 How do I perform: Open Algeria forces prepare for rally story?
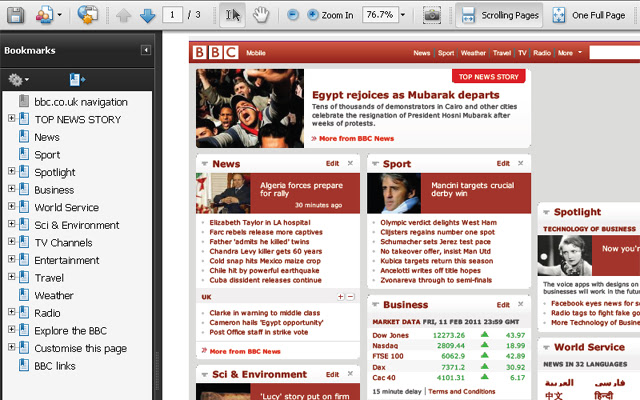[301, 189]
